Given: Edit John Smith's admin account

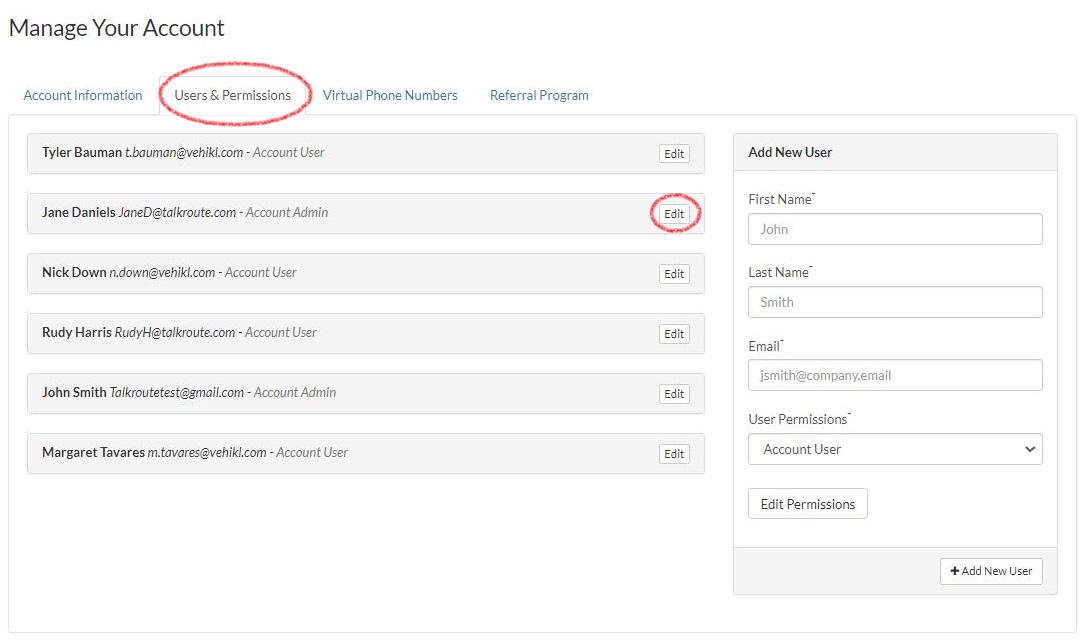Looking at the screenshot, I should [673, 393].
